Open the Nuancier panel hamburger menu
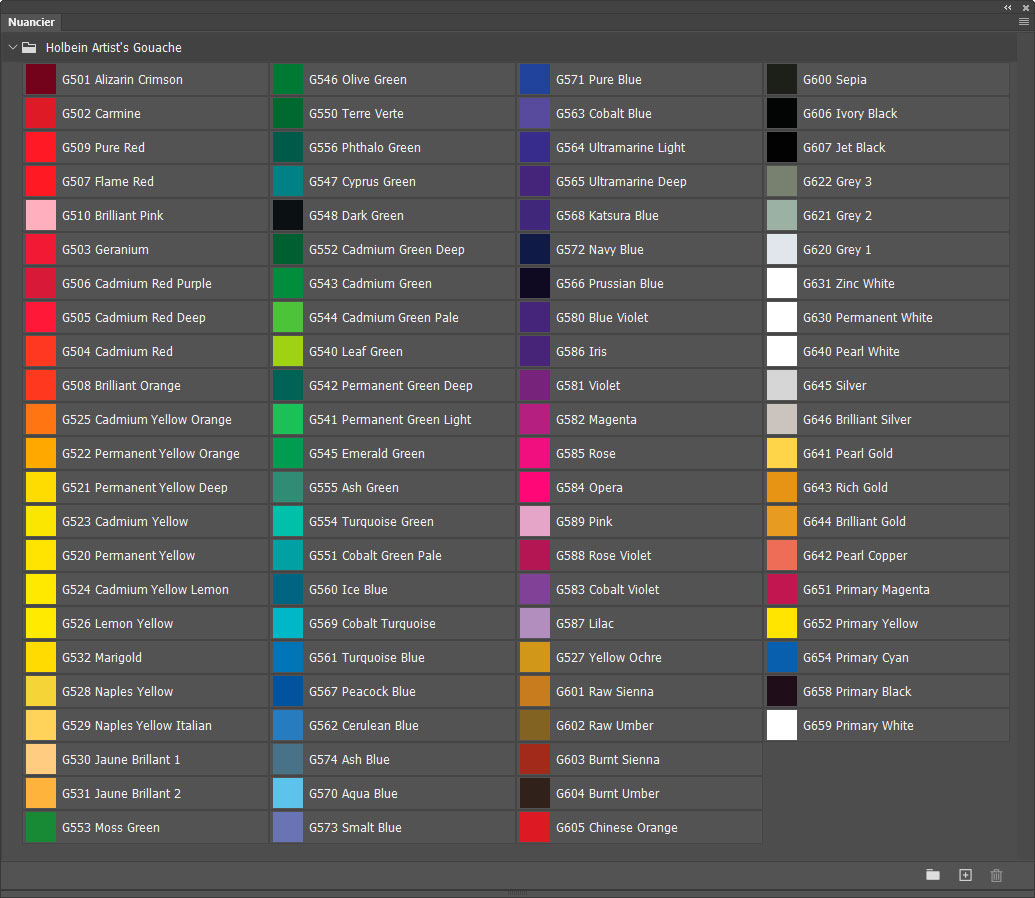Viewport: 1035px width, 898px height. pos(1023,21)
